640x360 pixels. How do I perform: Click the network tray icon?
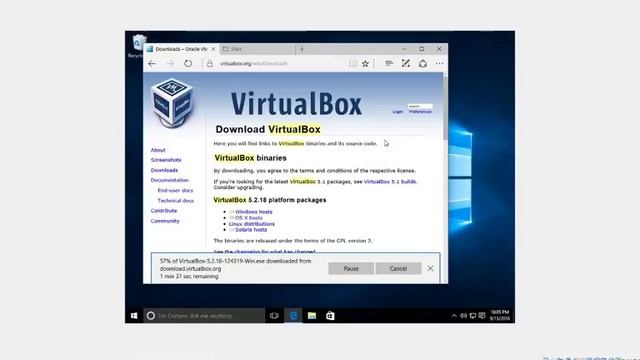pyautogui.click(x=473, y=316)
